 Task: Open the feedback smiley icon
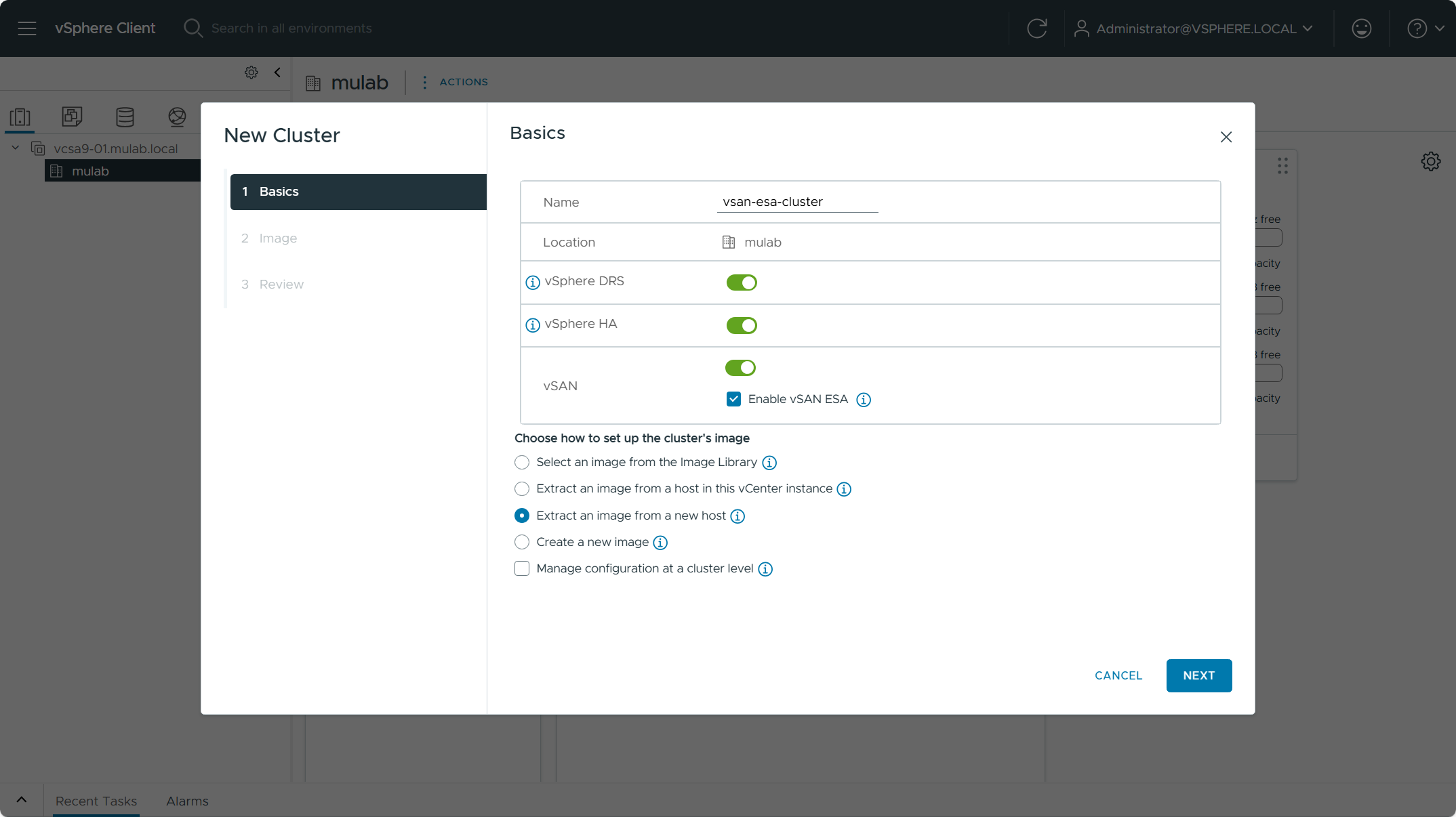click(1361, 28)
